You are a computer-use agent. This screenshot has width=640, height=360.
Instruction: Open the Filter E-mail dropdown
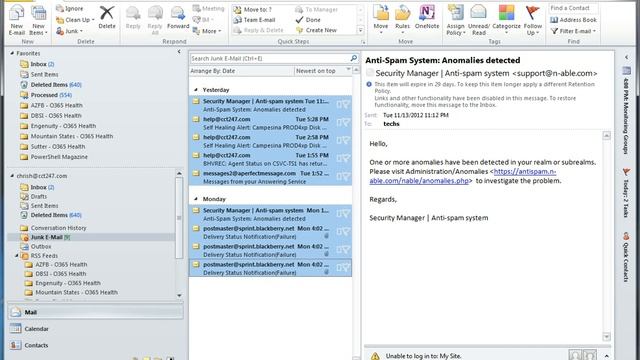pyautogui.click(x=573, y=31)
